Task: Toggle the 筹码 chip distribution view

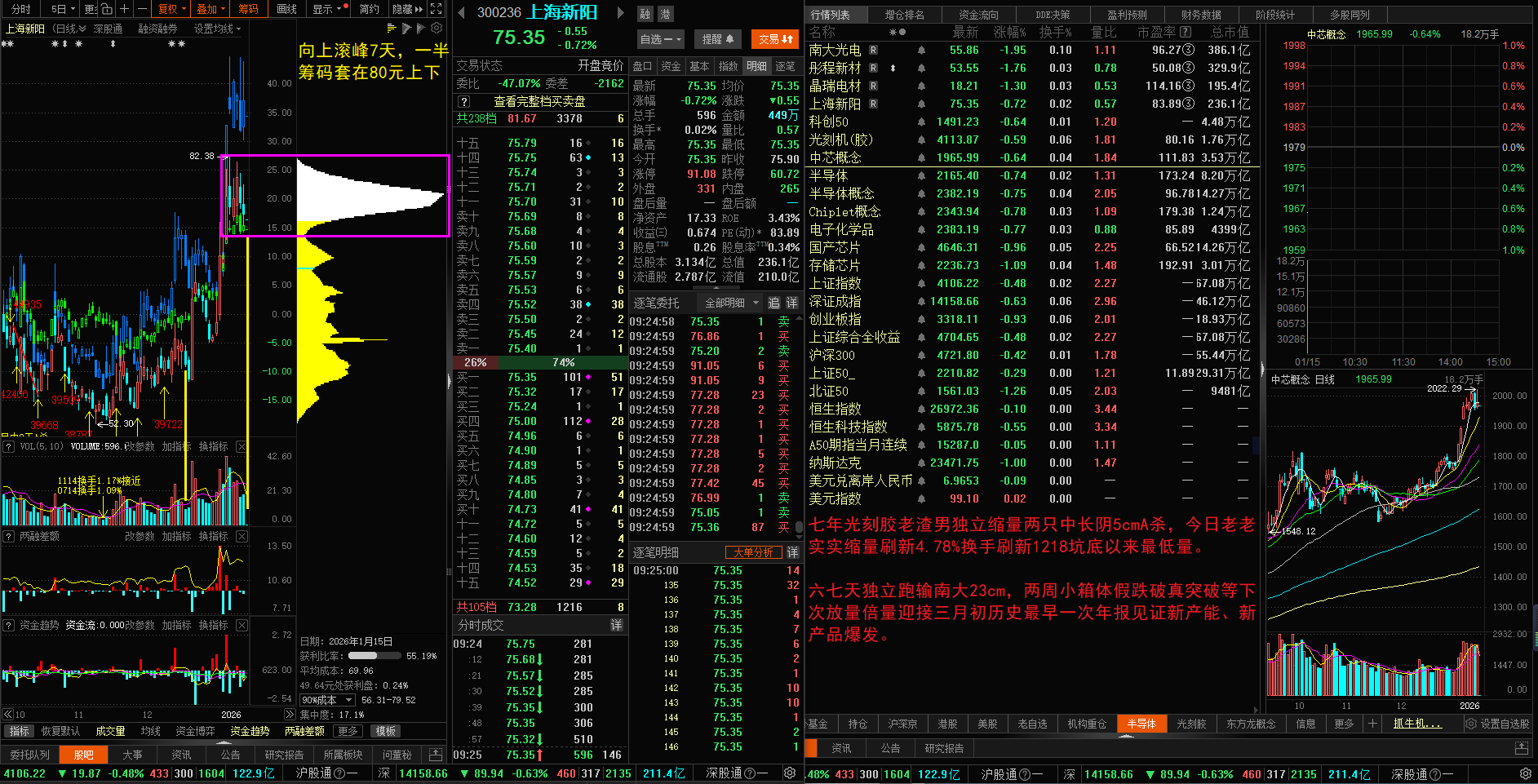Action: (x=248, y=9)
